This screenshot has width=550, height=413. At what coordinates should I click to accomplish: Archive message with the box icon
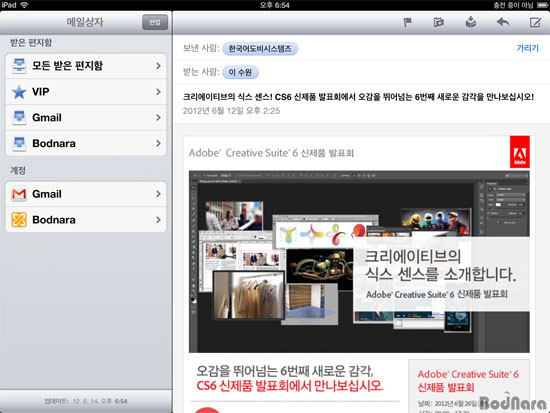tap(470, 22)
